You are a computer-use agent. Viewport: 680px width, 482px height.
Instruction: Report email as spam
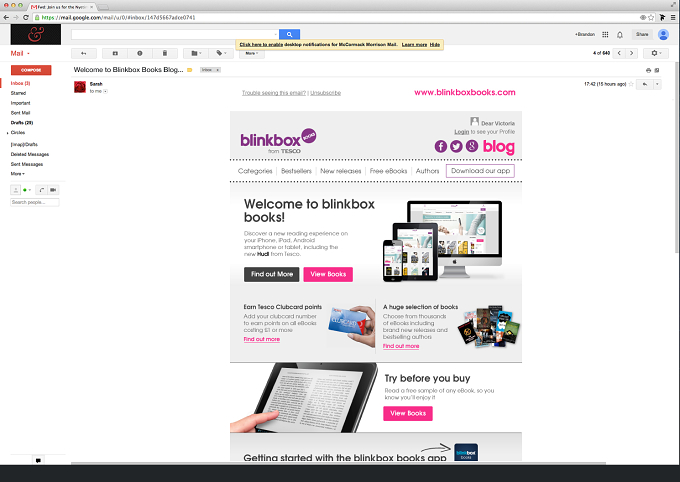coord(140,53)
